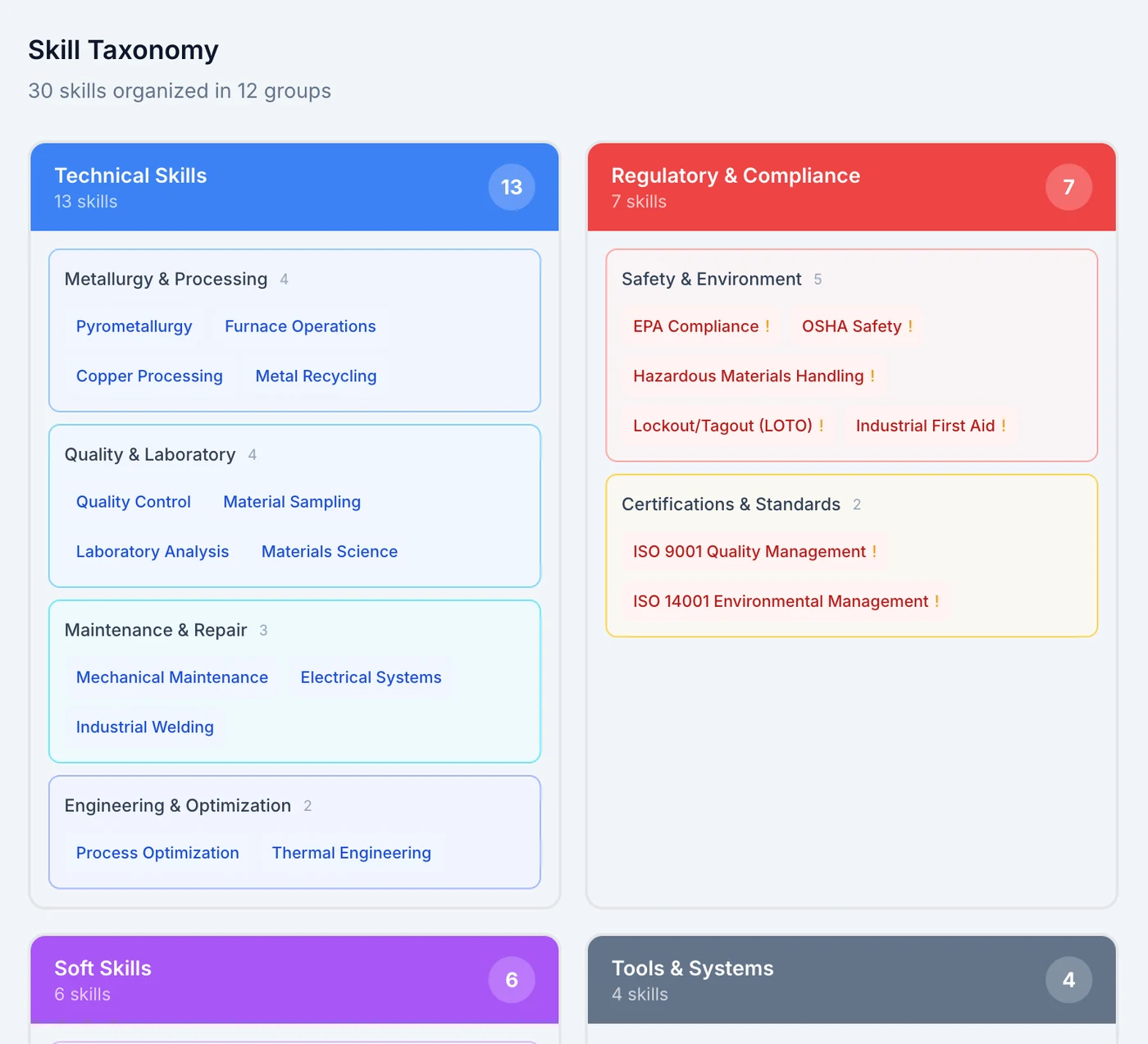1148x1044 pixels.
Task: Click ISO 9001 Quality Management skill
Action: point(754,552)
